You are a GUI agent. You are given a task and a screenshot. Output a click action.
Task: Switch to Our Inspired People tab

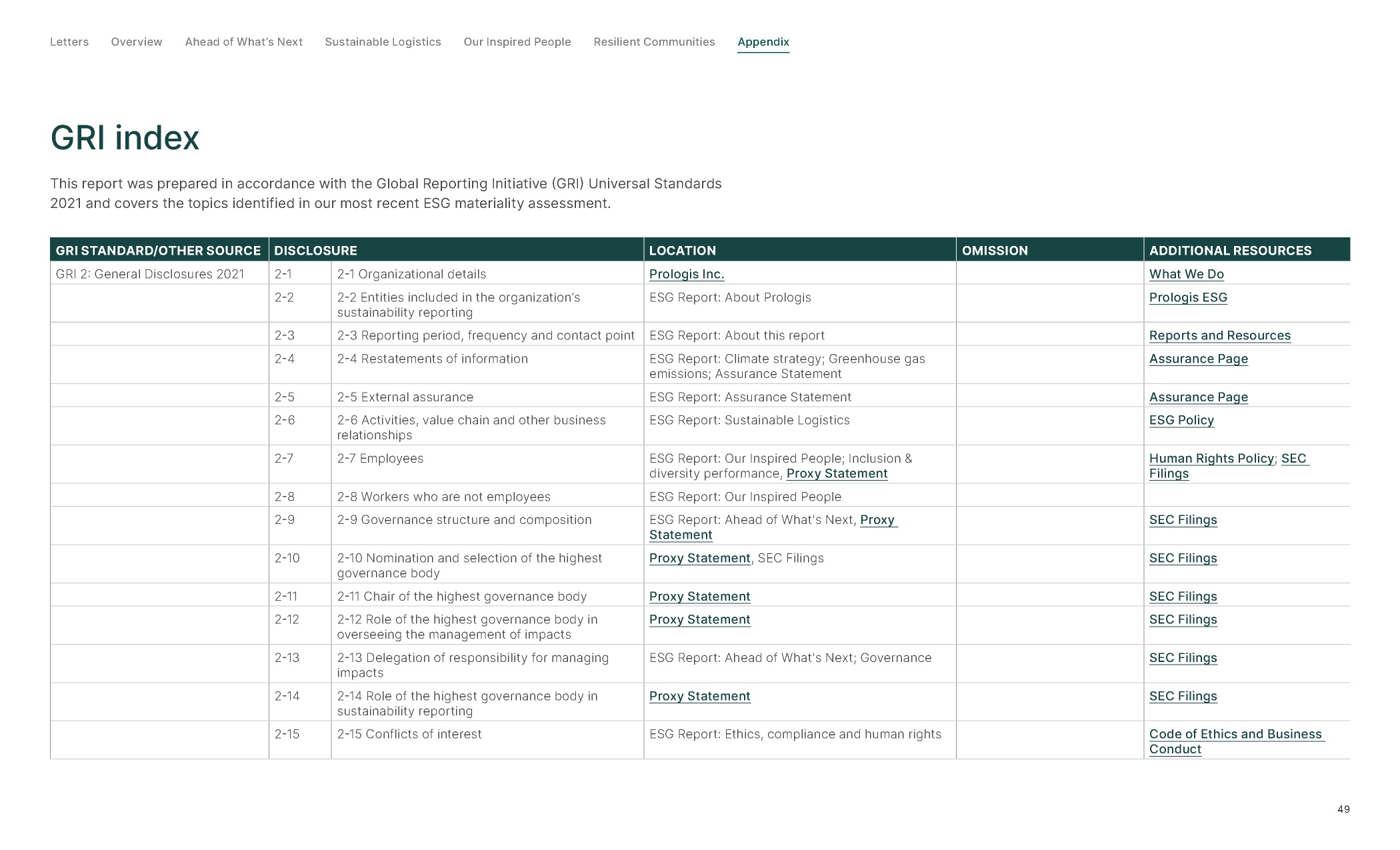[x=517, y=42]
